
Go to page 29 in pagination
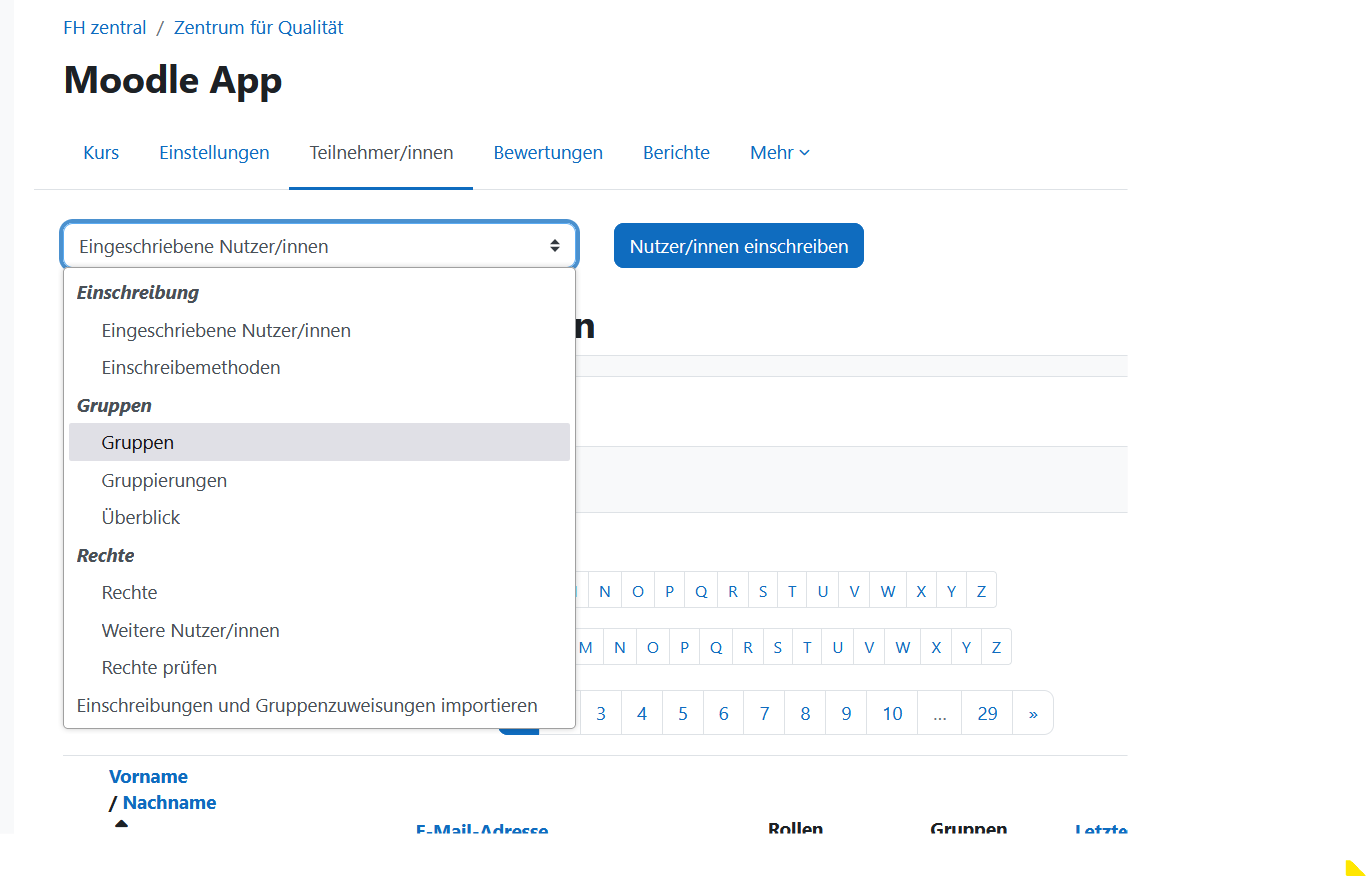(987, 713)
